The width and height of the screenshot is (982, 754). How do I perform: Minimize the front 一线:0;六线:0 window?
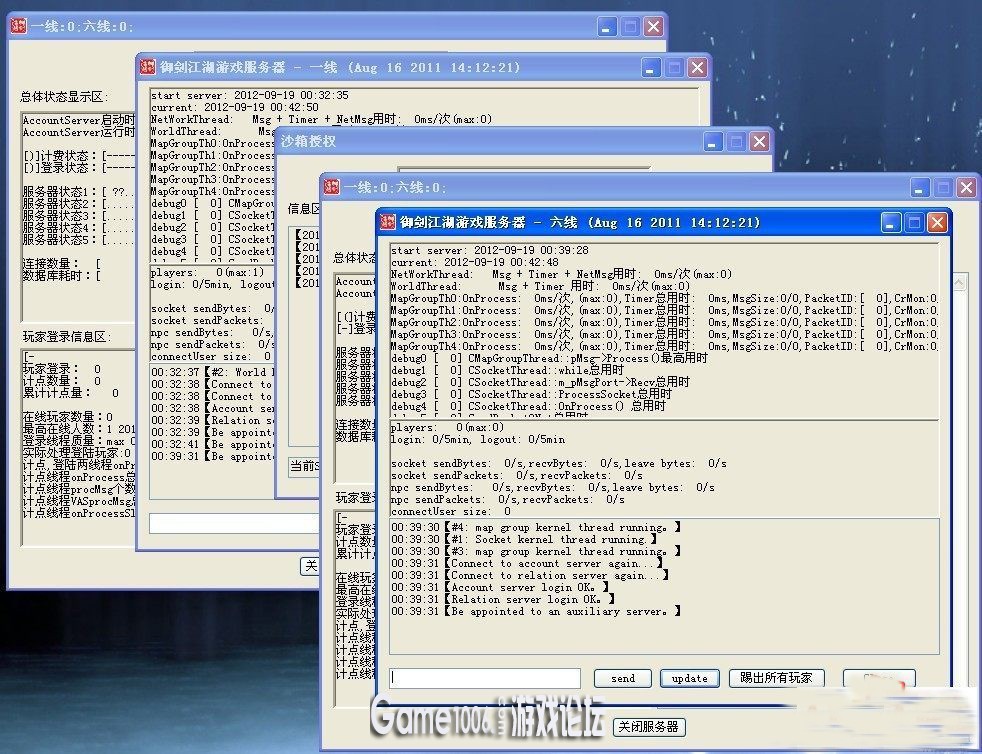tap(919, 187)
